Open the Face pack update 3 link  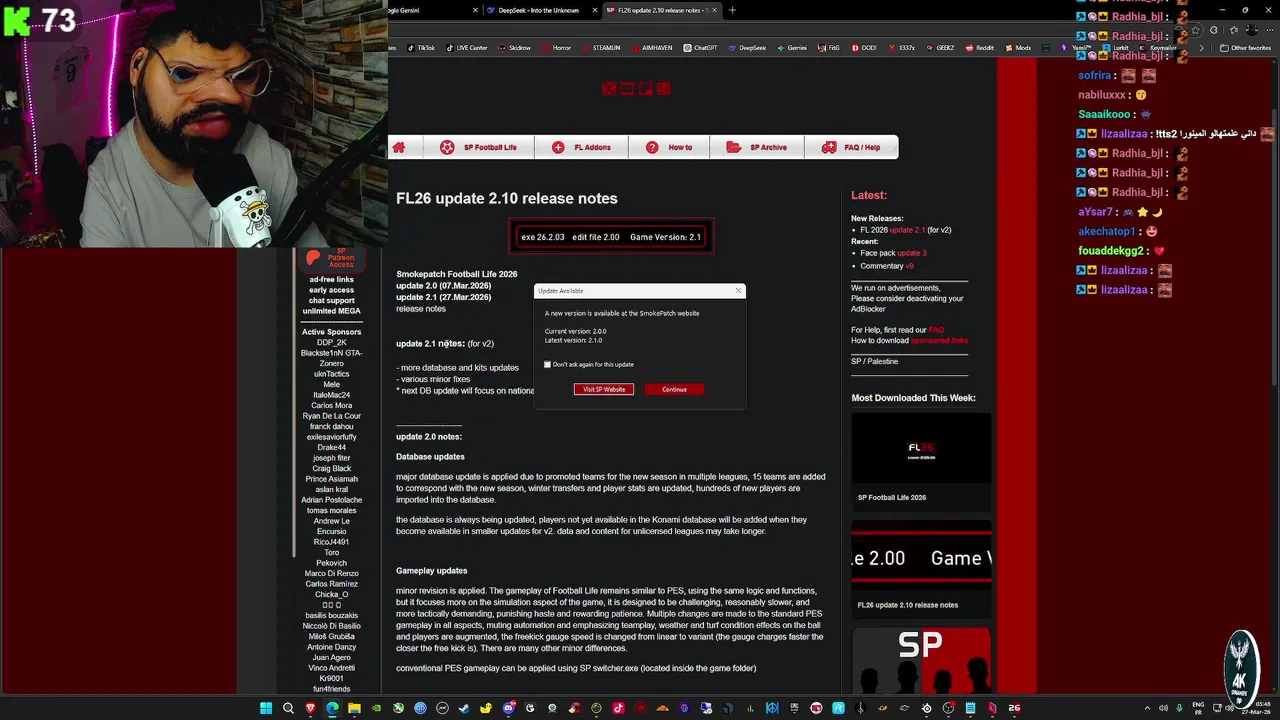[911, 253]
